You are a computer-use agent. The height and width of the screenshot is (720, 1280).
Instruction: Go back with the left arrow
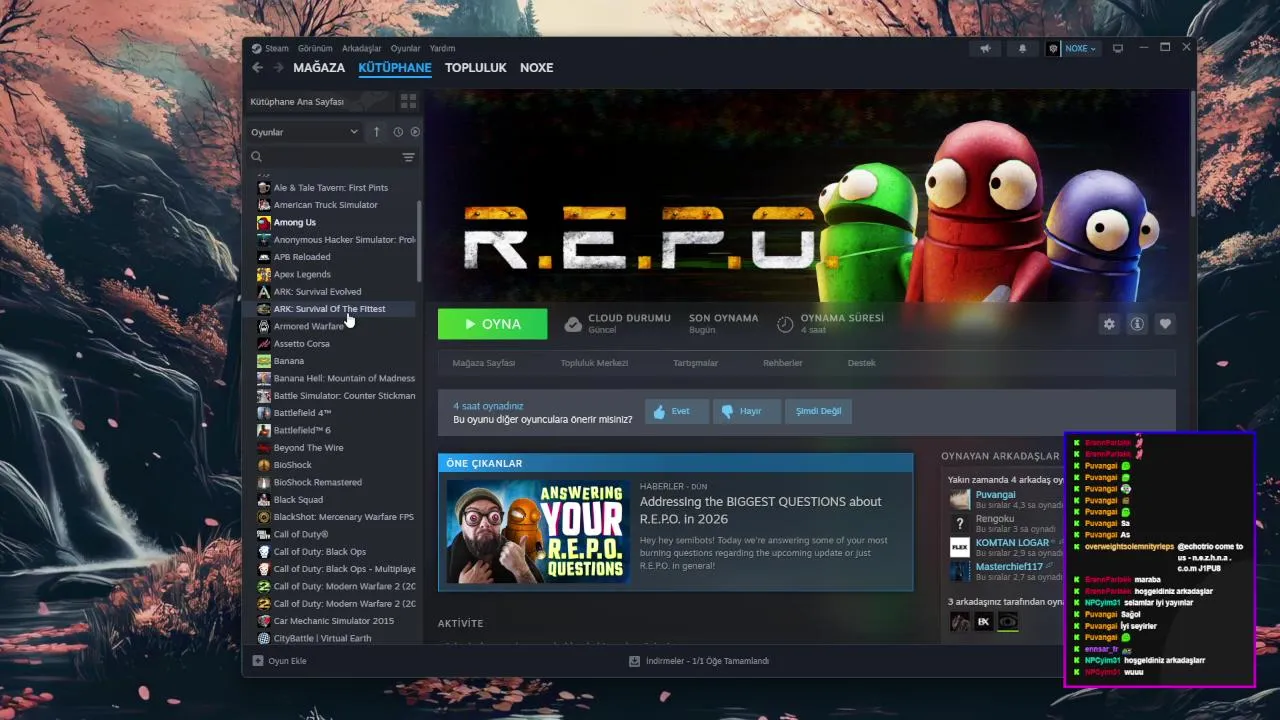[257, 68]
